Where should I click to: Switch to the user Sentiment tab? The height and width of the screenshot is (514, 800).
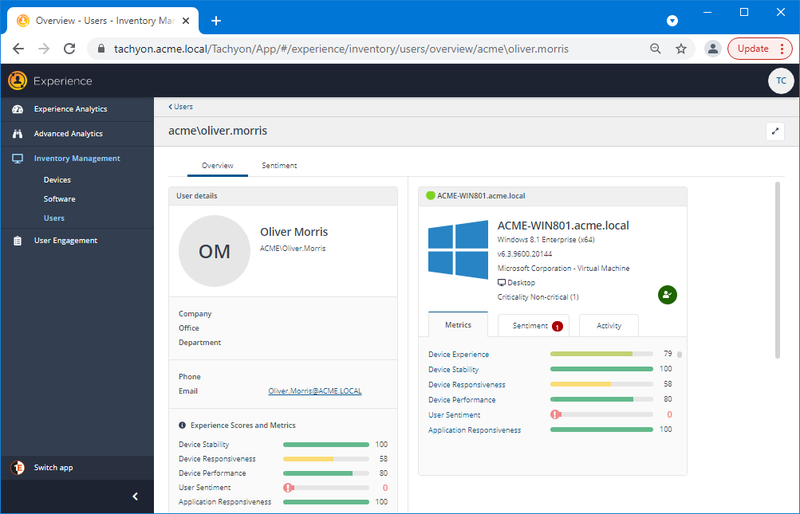[x=279, y=166]
